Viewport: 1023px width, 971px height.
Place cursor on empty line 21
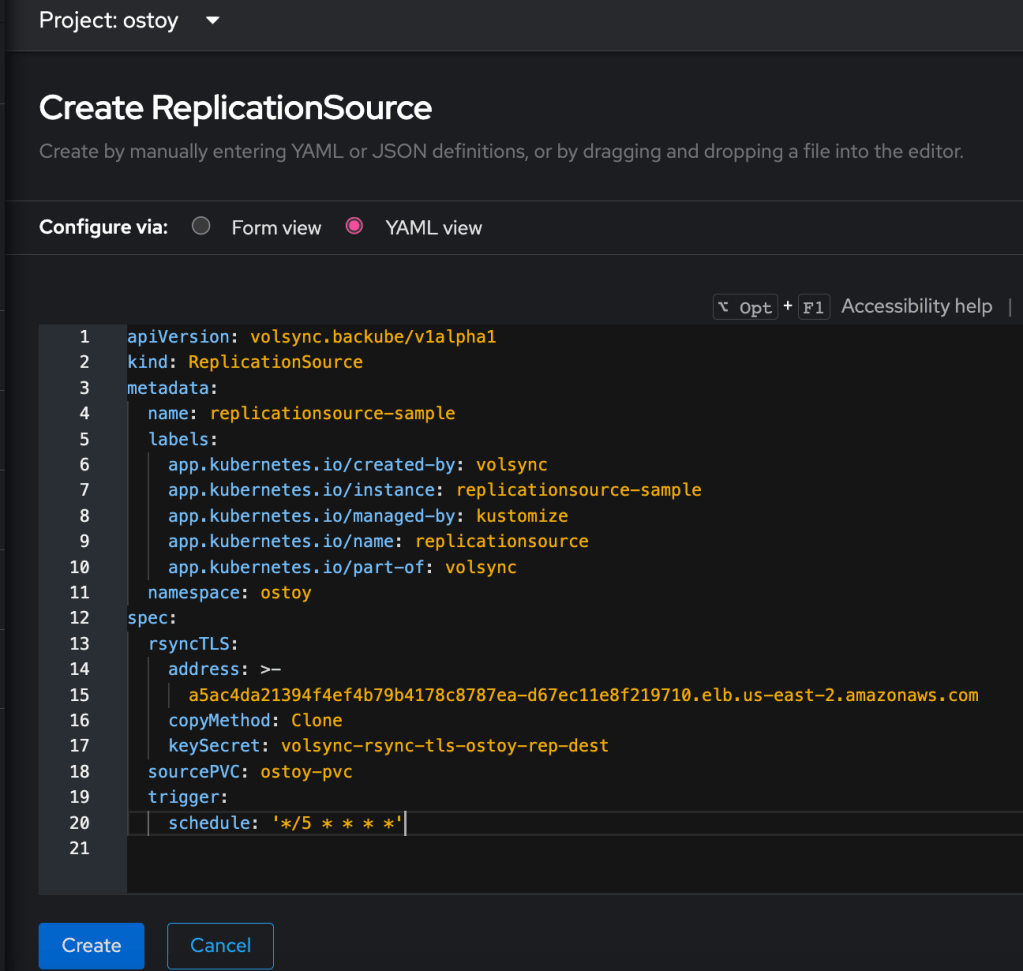coord(400,848)
